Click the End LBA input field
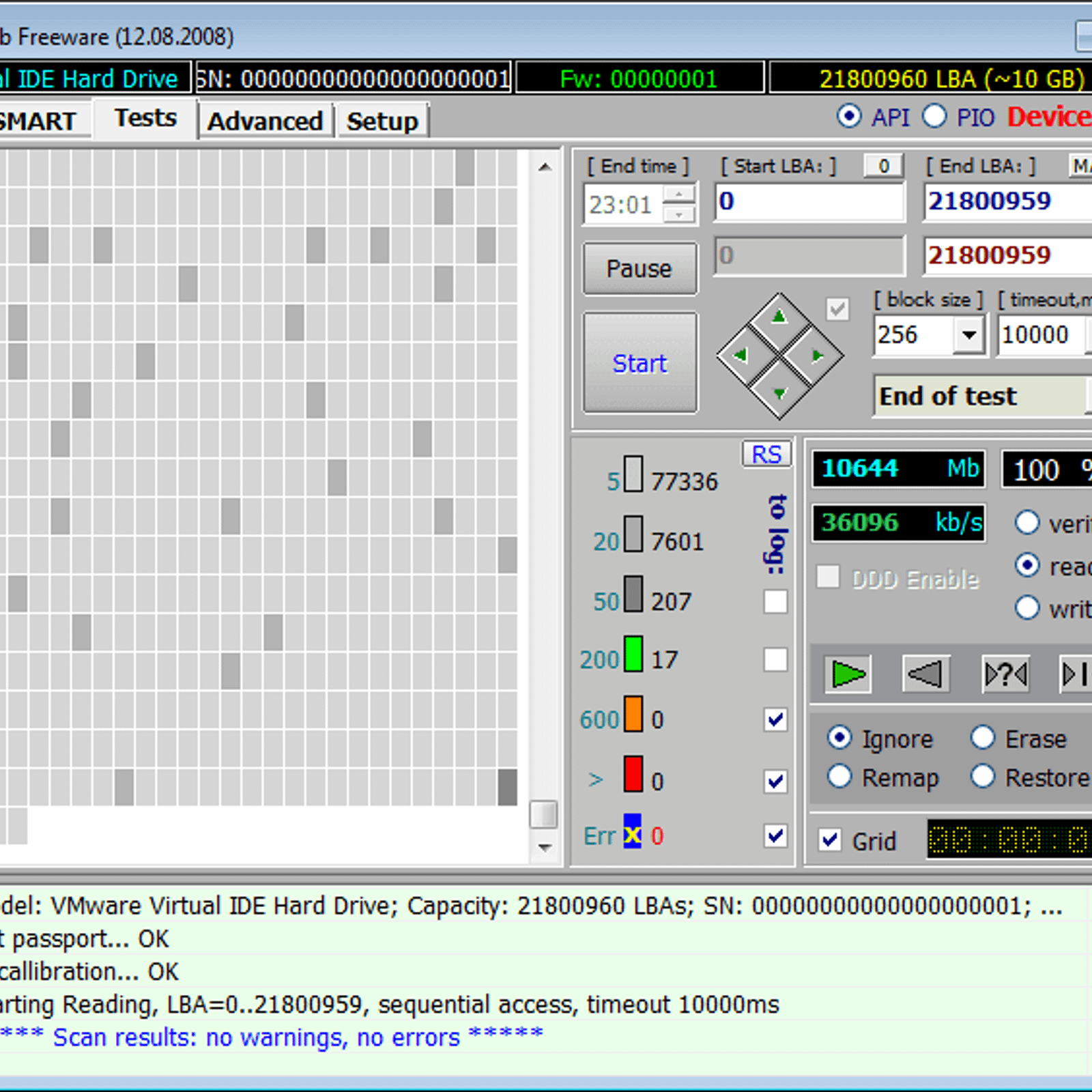Screen dimensions: 1092x1092 [1008, 201]
